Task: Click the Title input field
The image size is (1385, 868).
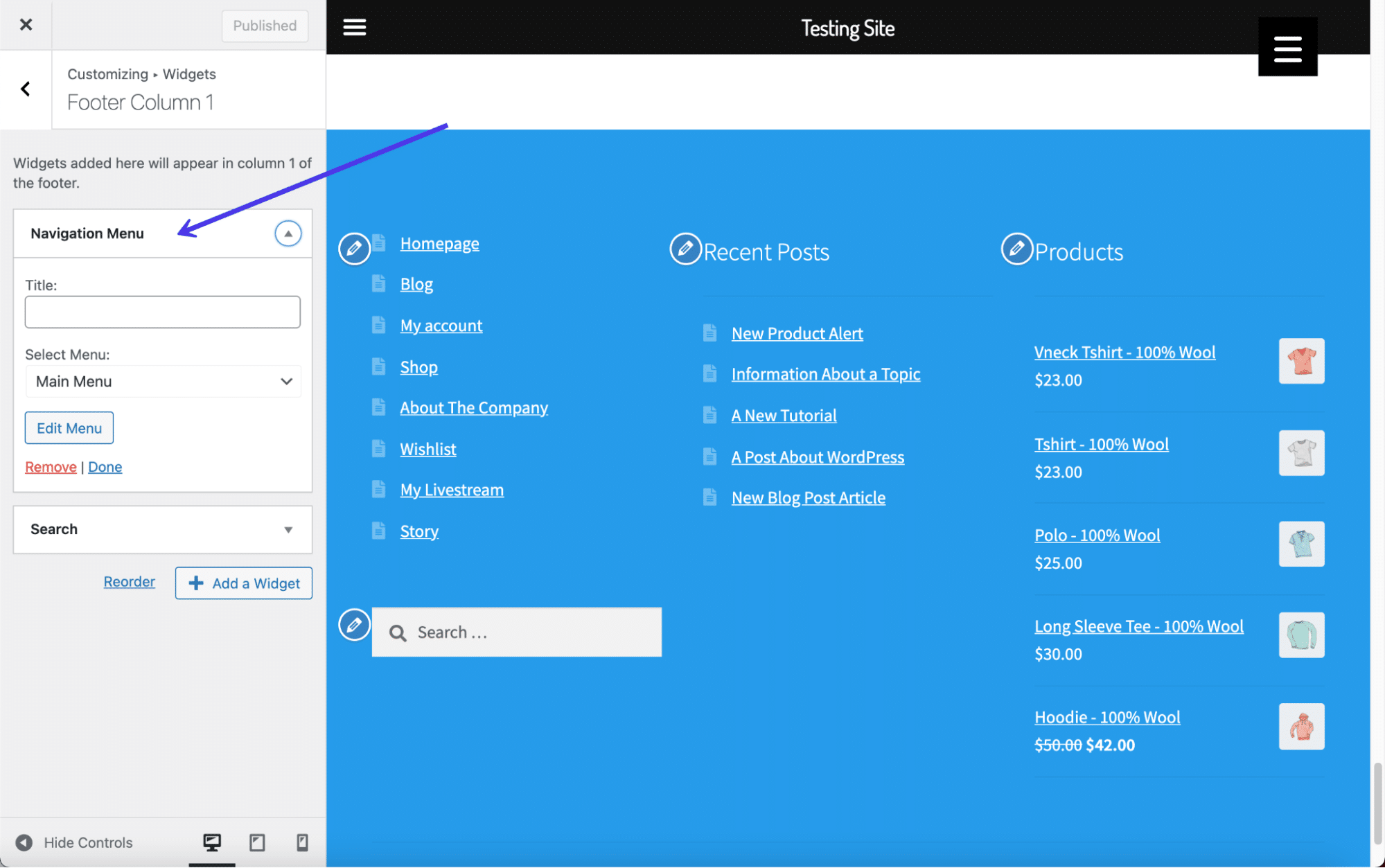Action: [162, 311]
